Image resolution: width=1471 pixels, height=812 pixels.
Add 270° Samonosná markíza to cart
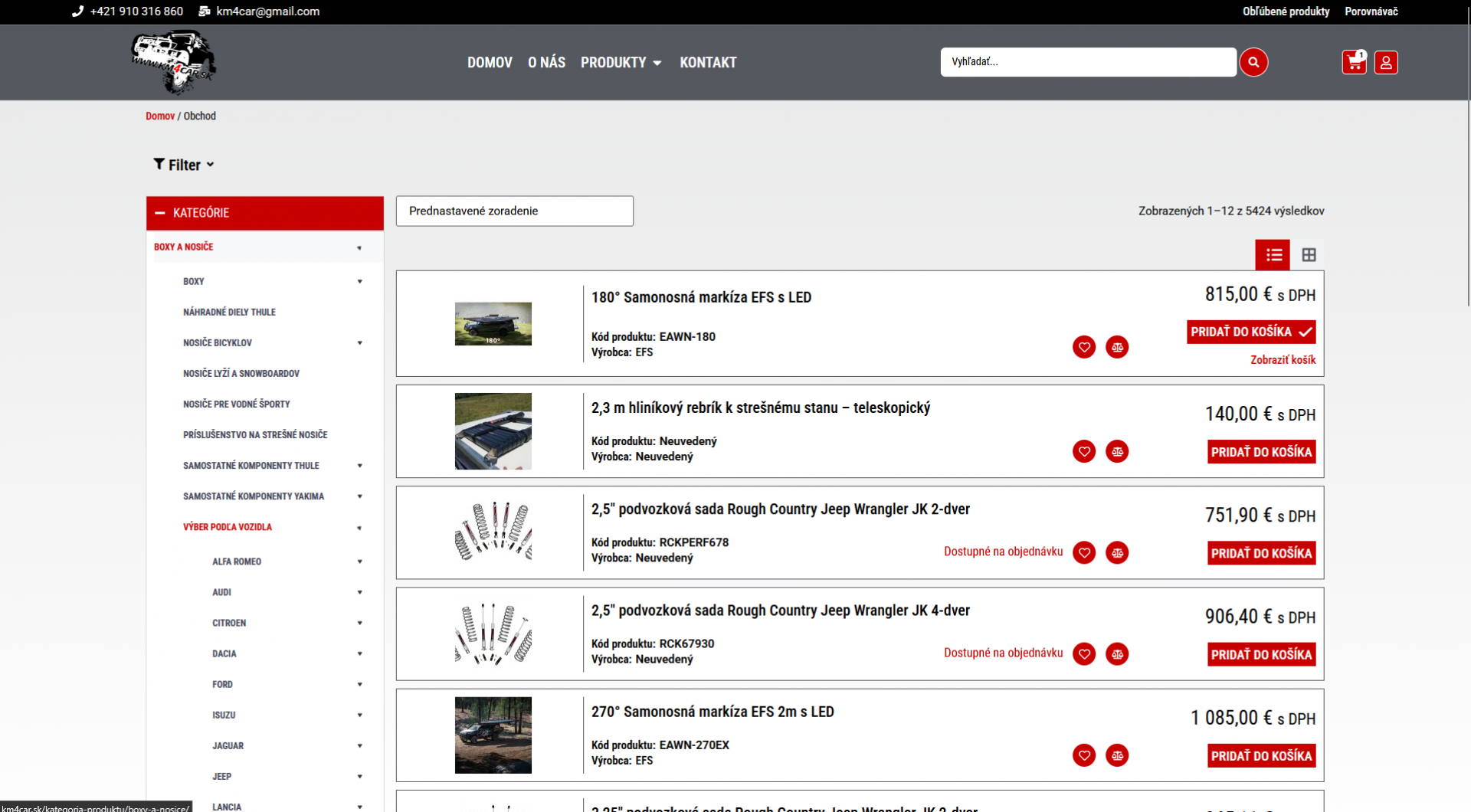point(1262,755)
